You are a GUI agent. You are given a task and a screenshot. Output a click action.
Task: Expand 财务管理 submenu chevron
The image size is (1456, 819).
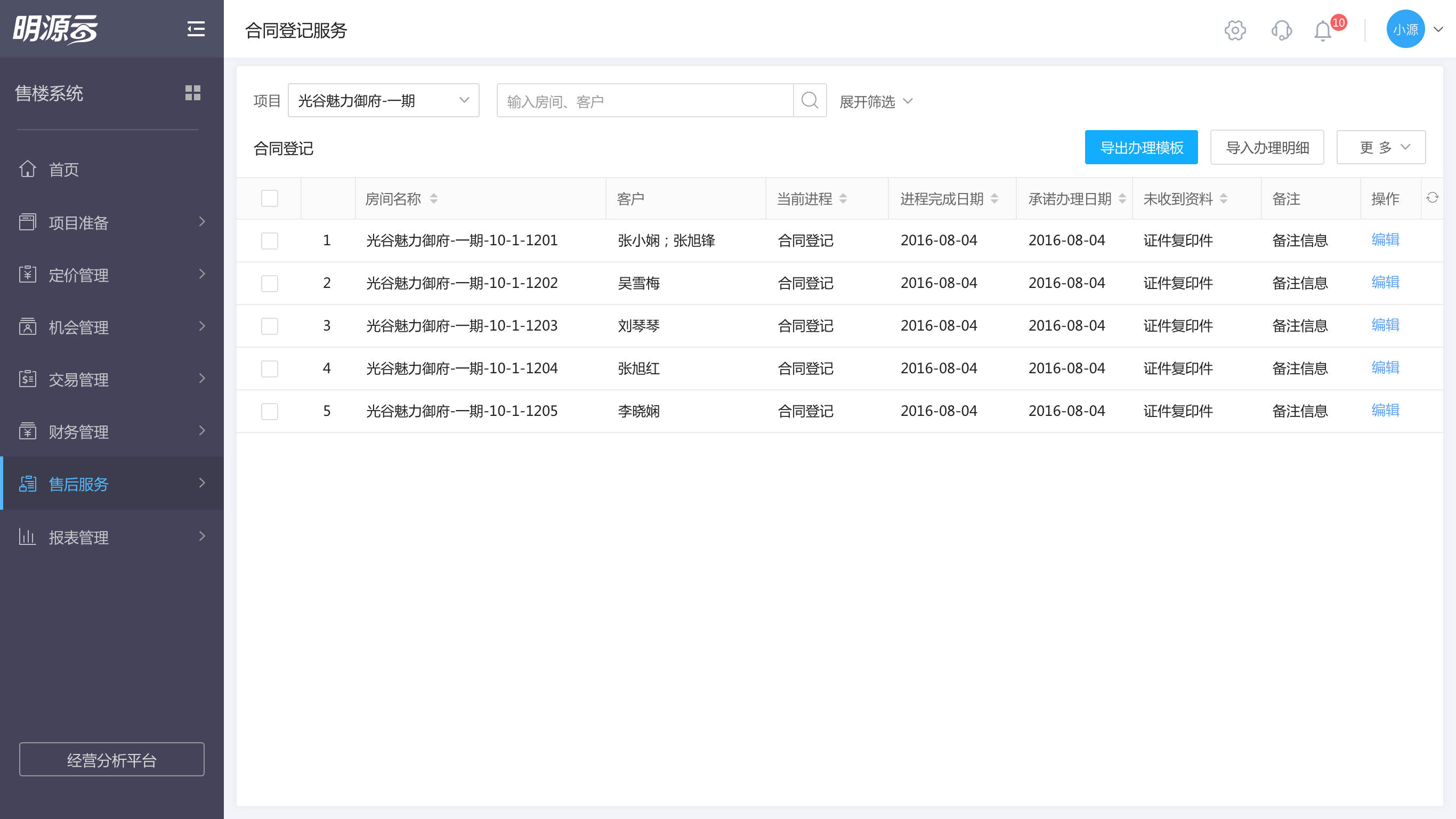click(x=202, y=431)
